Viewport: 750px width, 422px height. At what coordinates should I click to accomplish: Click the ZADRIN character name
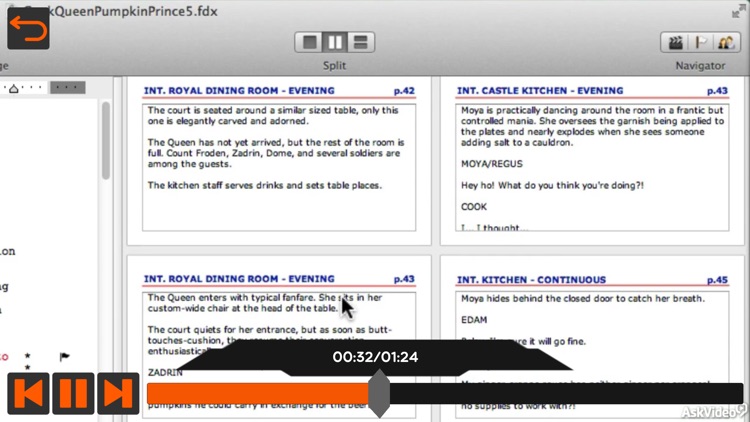[165, 372]
